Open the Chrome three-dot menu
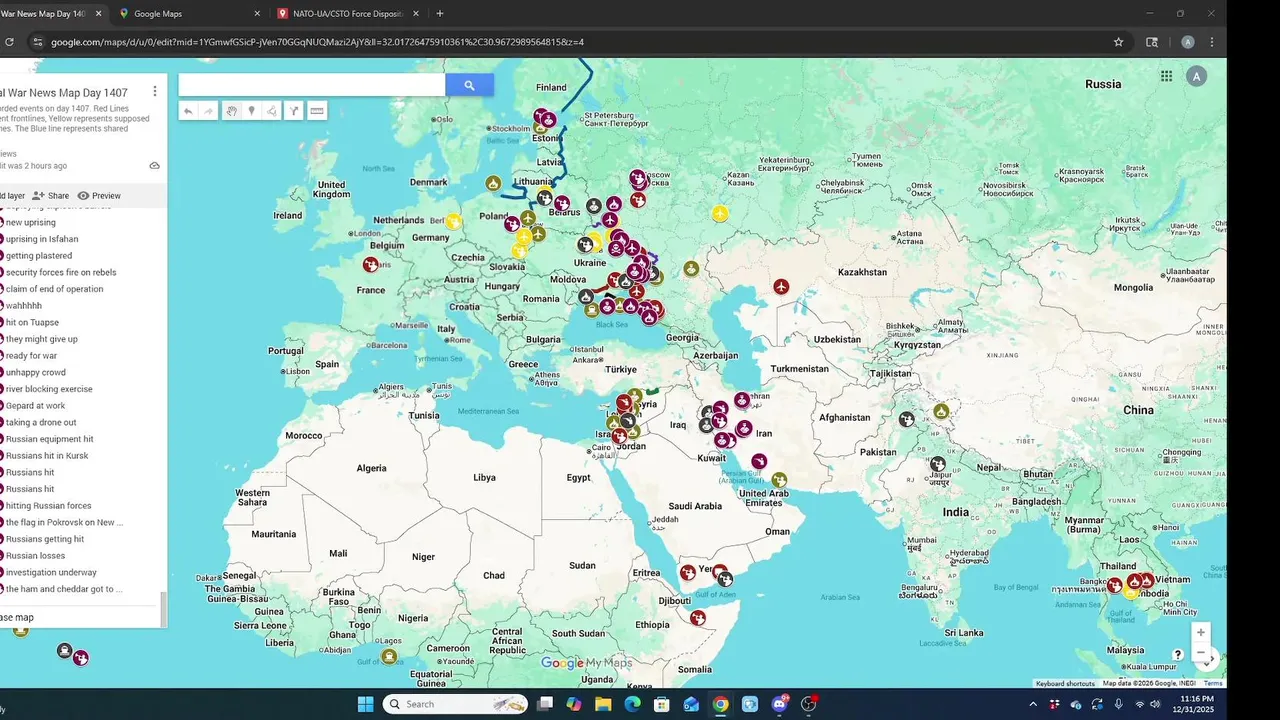This screenshot has width=1280, height=720. point(1212,42)
